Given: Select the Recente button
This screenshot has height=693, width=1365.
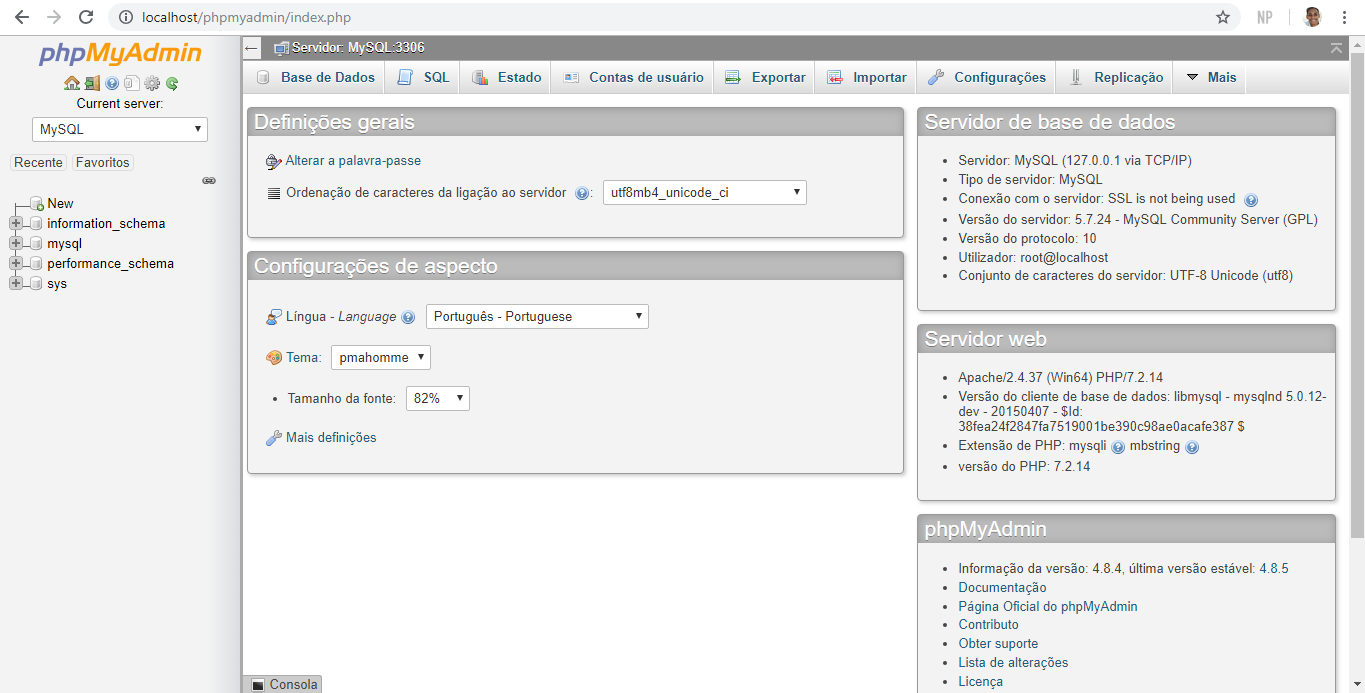Looking at the screenshot, I should point(37,162).
